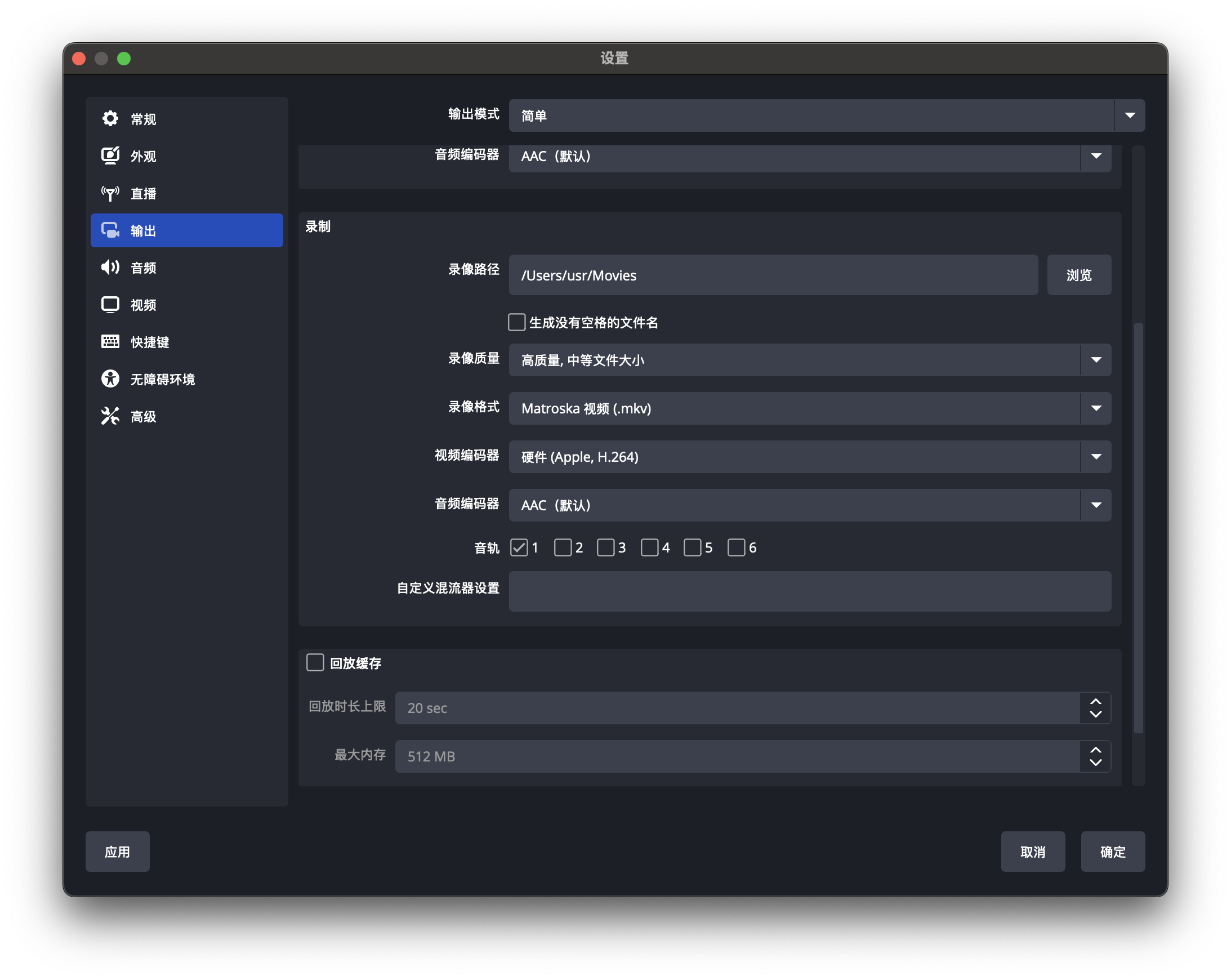This screenshot has height=980, width=1231.
Task: Click the 快捷键 keyboard icon
Action: (x=110, y=341)
